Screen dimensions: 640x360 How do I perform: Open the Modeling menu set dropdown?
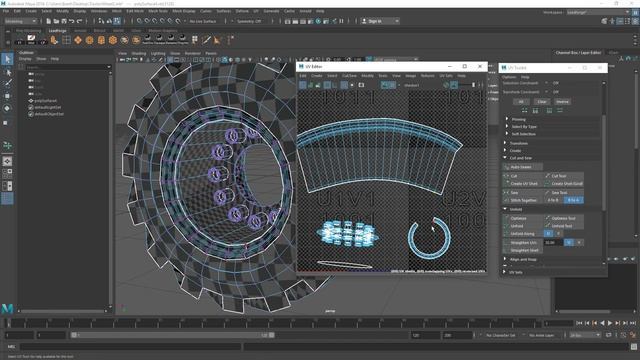pos(21,21)
